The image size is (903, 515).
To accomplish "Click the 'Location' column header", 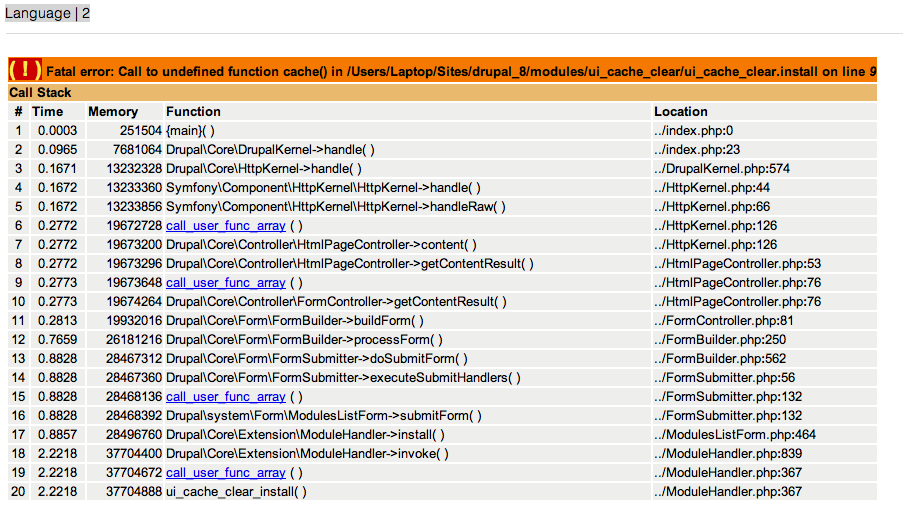I will 681,112.
